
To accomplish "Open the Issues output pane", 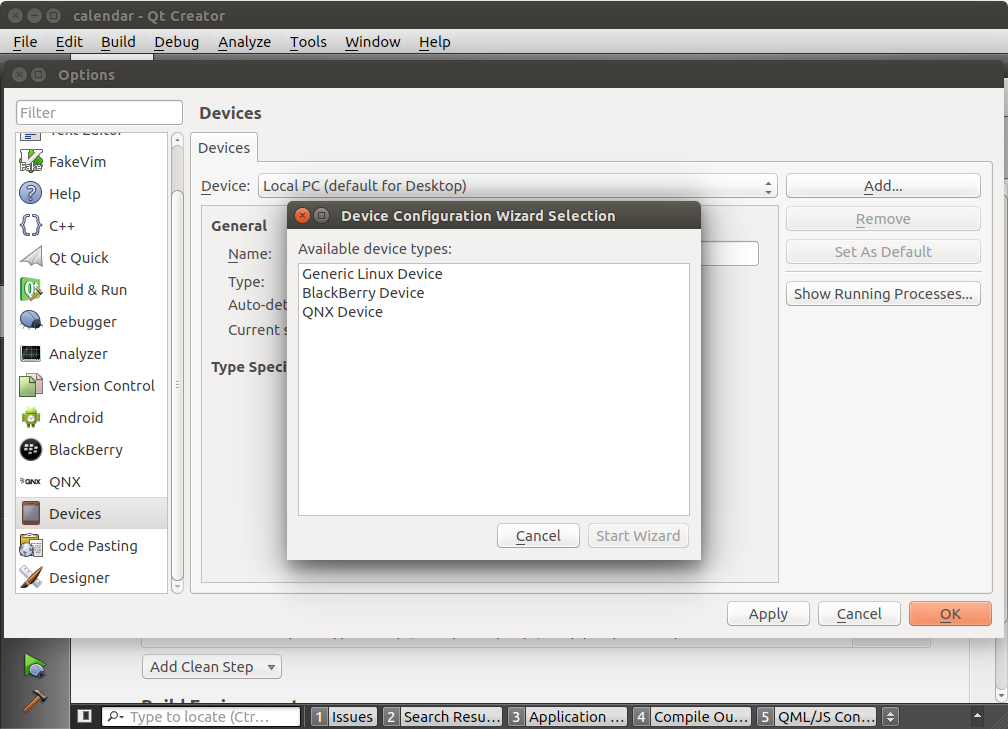I will (x=344, y=716).
